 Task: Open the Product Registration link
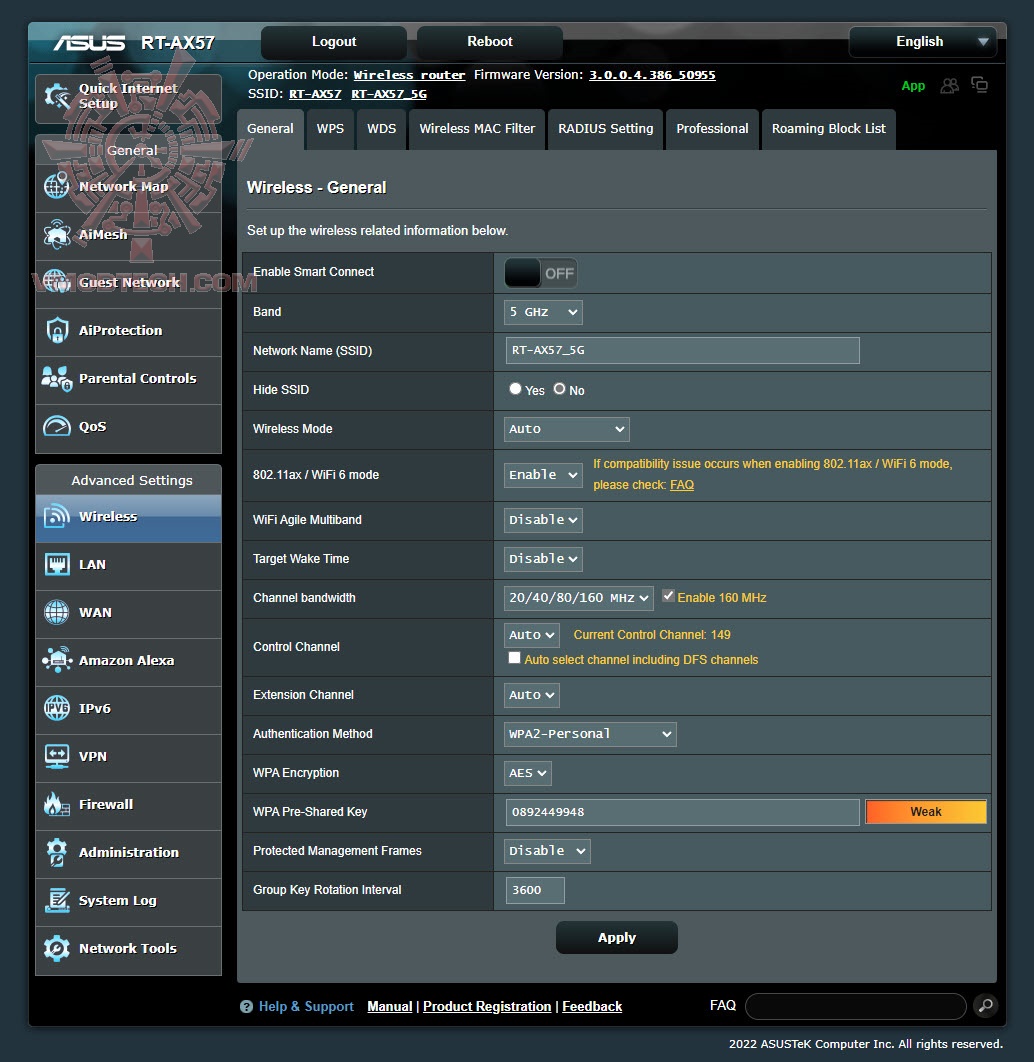tap(487, 1006)
